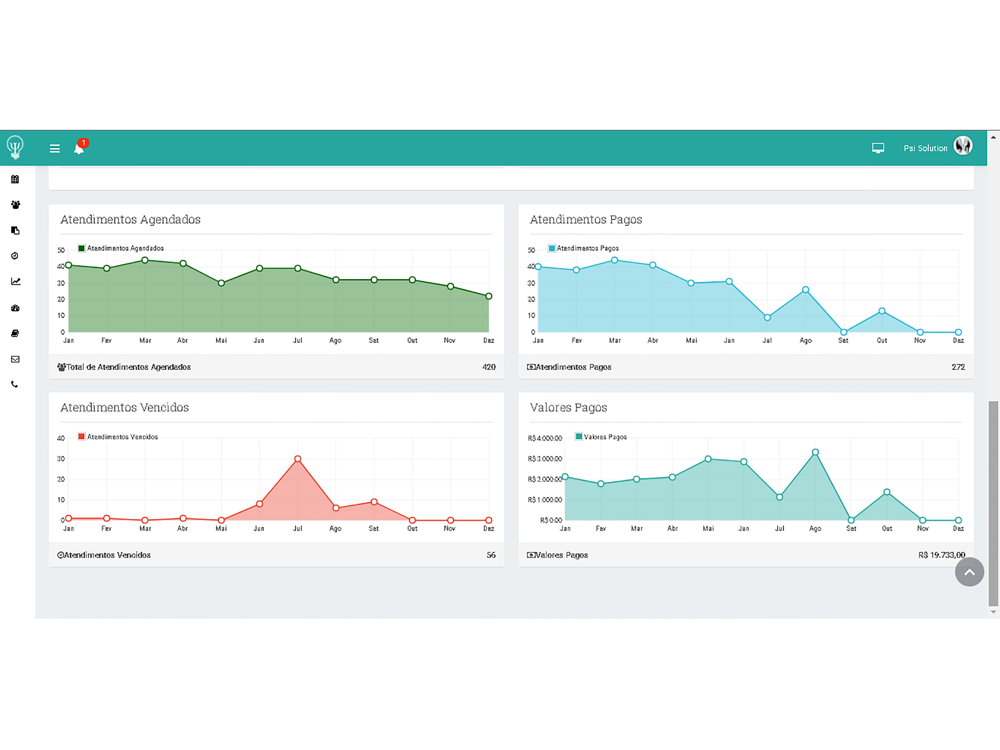
Task: Open the calendar sidebar icon
Action: (x=15, y=179)
